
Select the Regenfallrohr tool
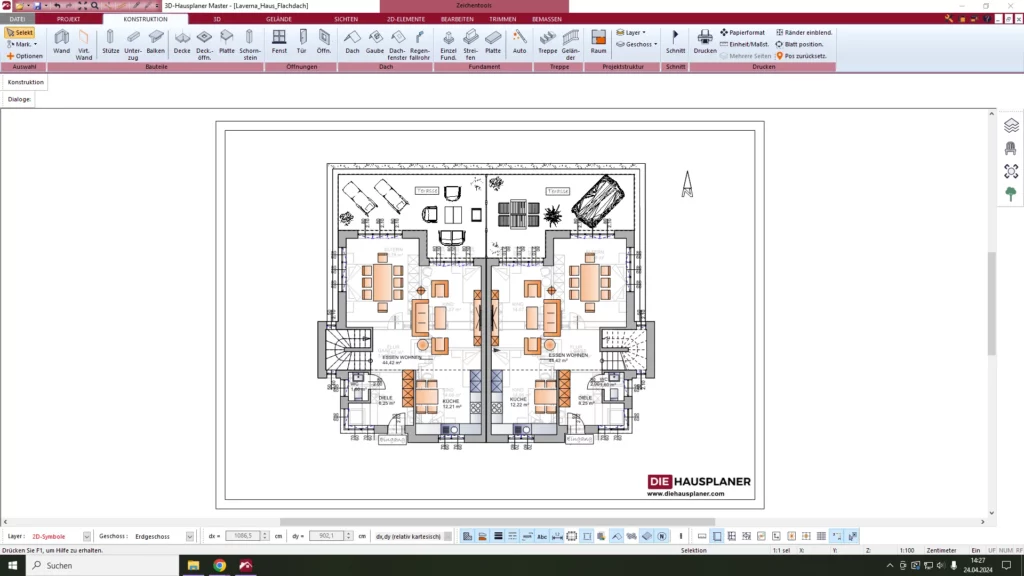(x=420, y=45)
